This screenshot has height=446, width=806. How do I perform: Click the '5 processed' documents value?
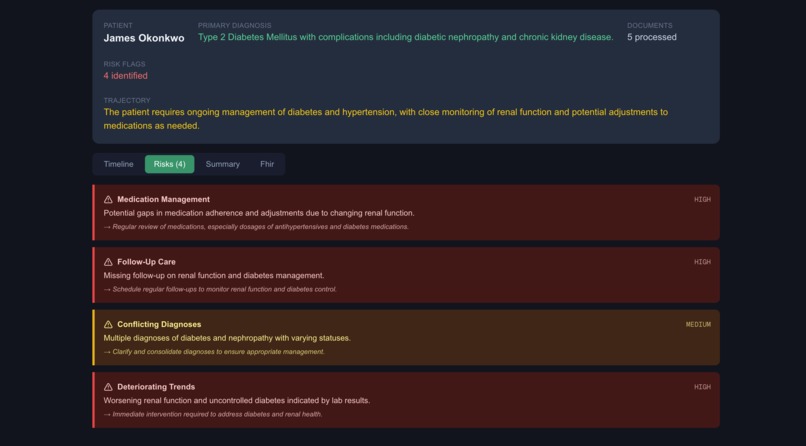tap(652, 37)
